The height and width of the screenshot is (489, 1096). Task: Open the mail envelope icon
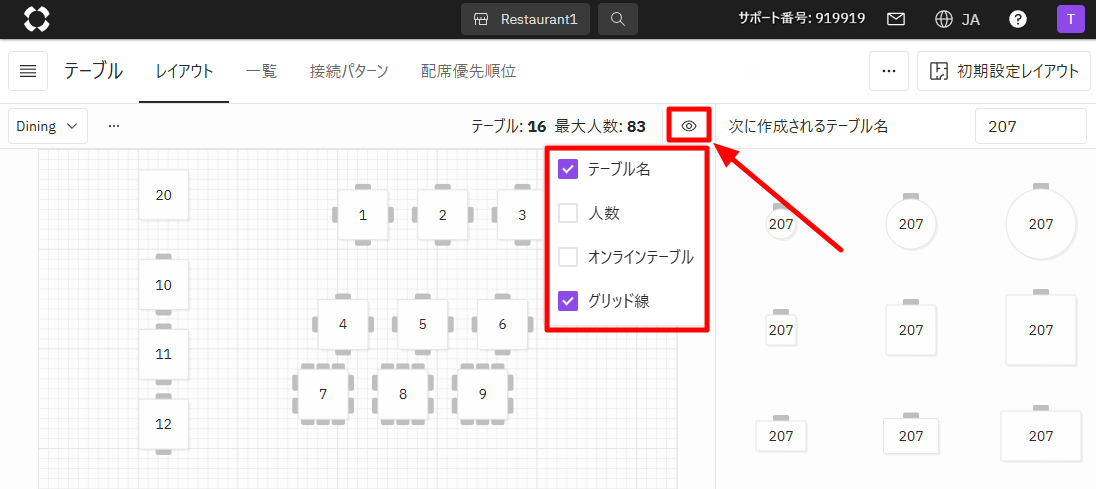tap(896, 19)
